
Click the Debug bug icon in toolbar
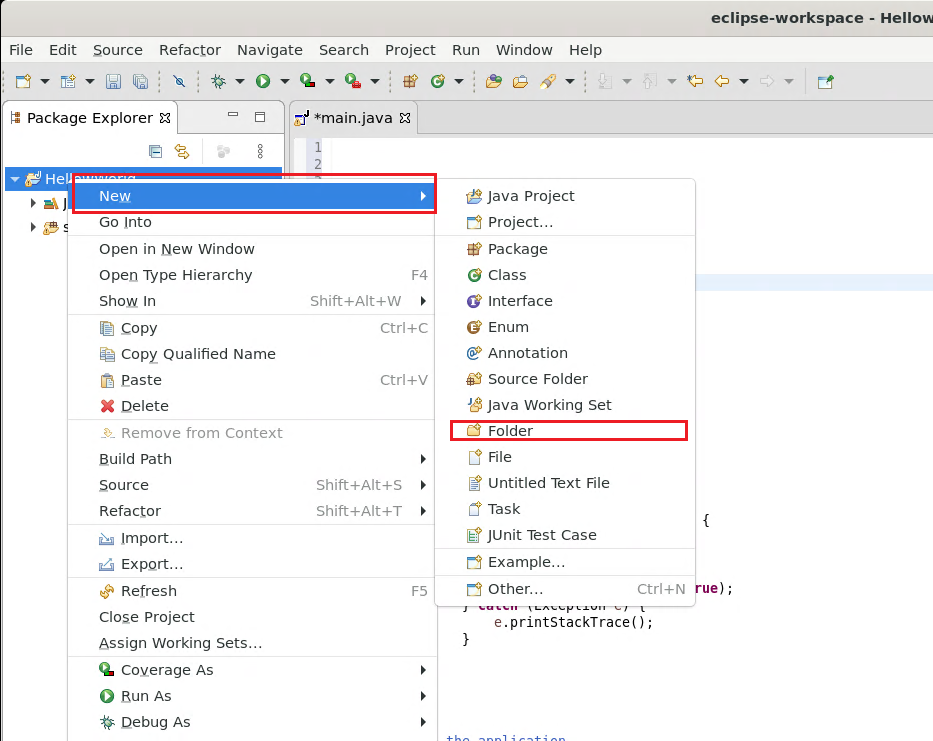pyautogui.click(x=218, y=81)
